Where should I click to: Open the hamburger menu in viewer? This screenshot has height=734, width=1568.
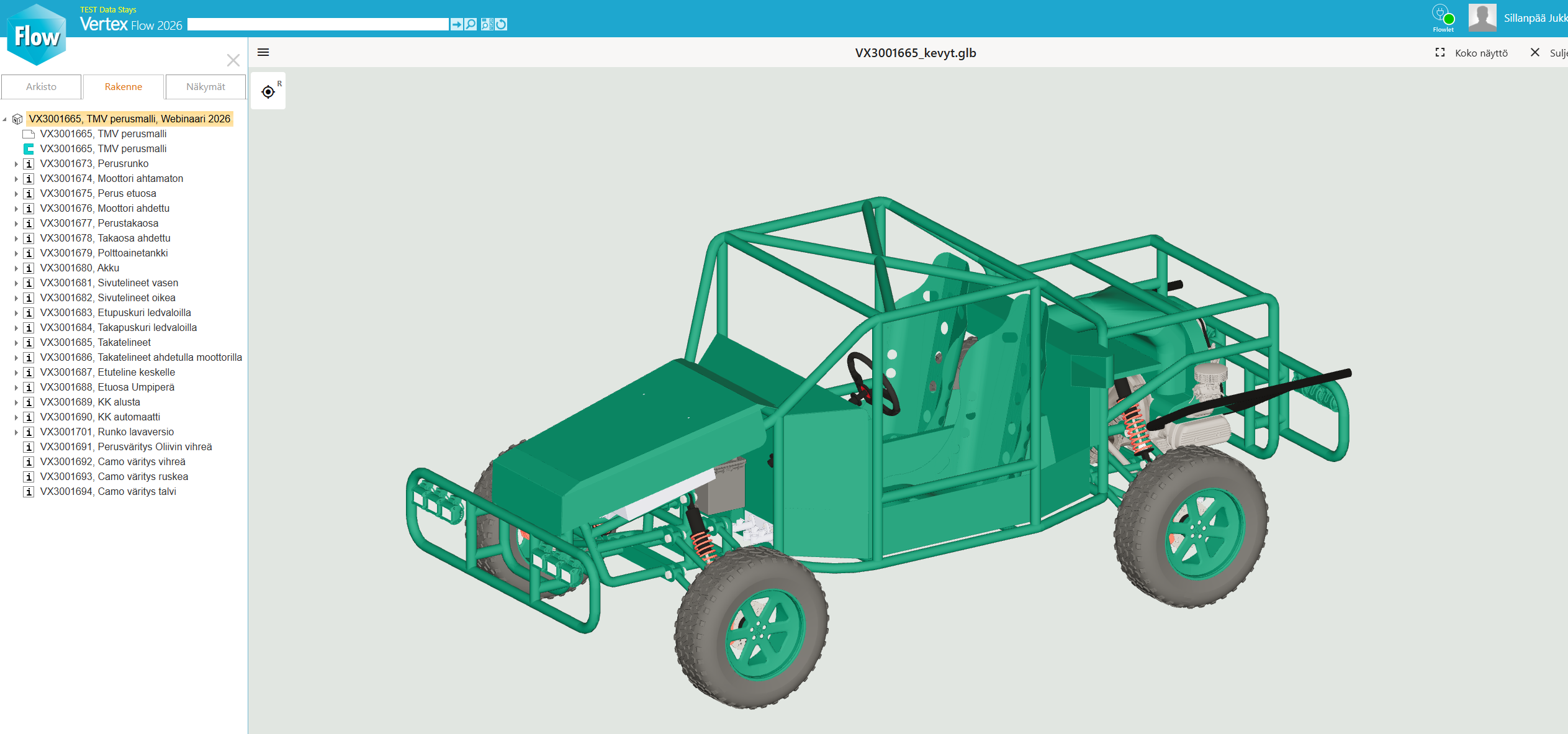tap(263, 52)
